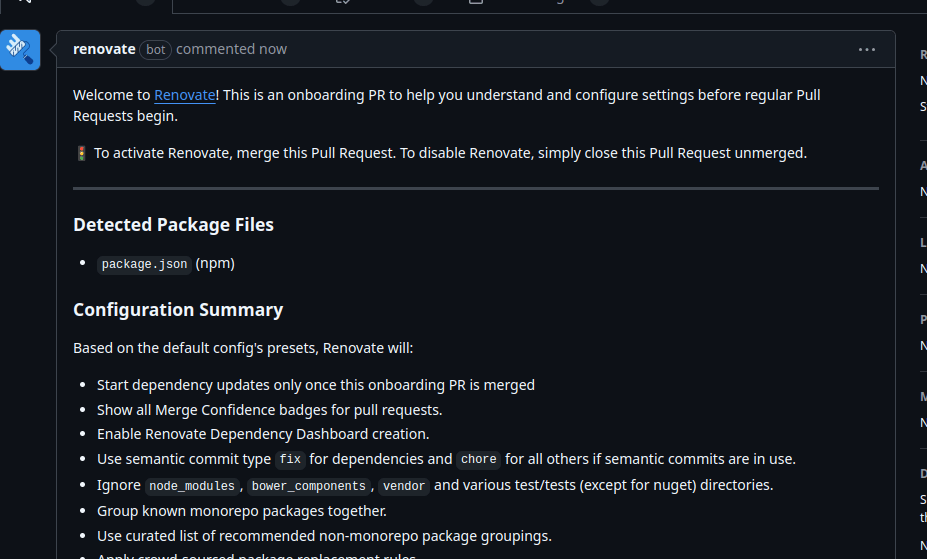Click the '(npm)' text after package.json
The height and width of the screenshot is (559, 927).
215,264
